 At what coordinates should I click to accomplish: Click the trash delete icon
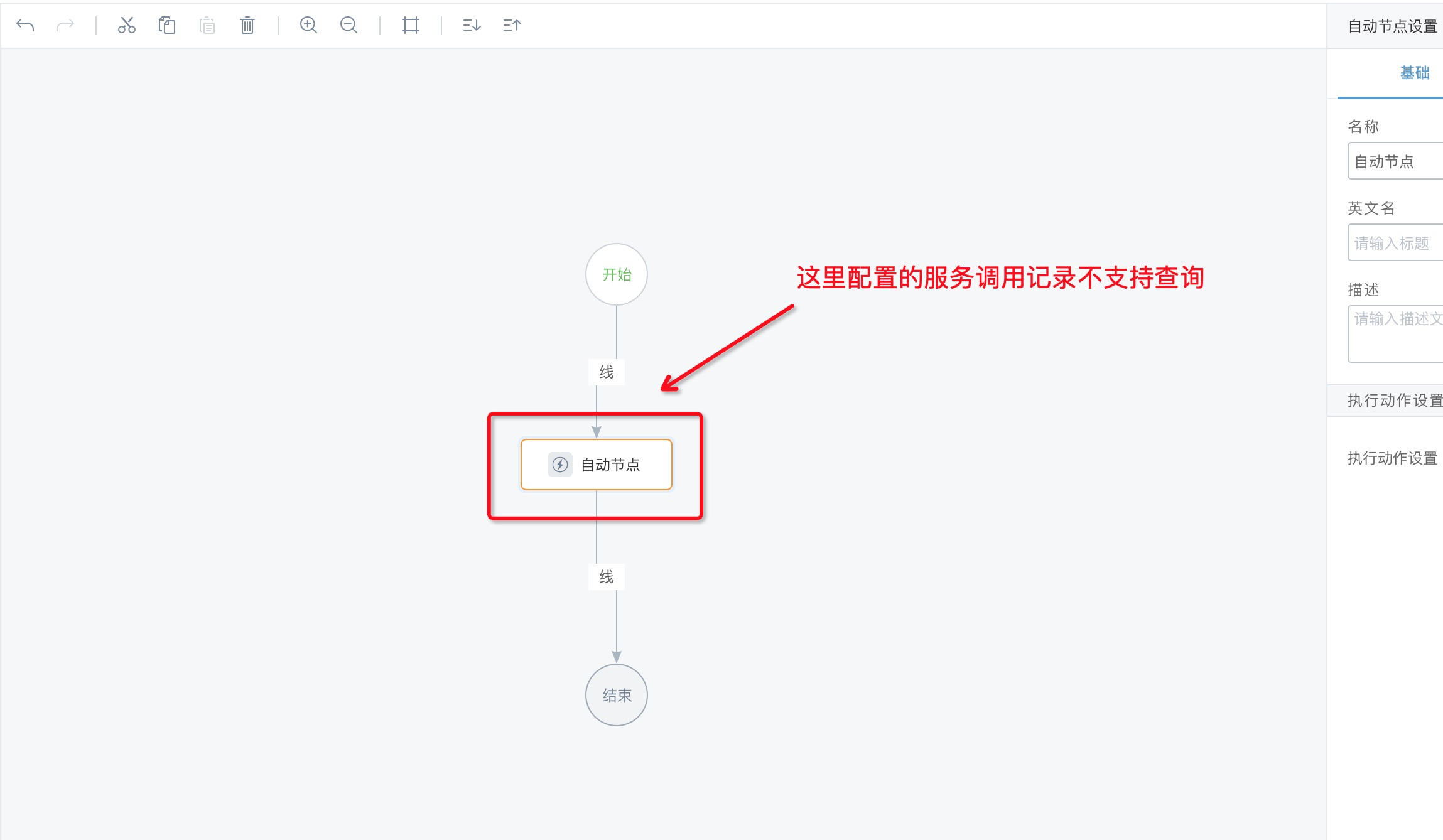pyautogui.click(x=247, y=25)
